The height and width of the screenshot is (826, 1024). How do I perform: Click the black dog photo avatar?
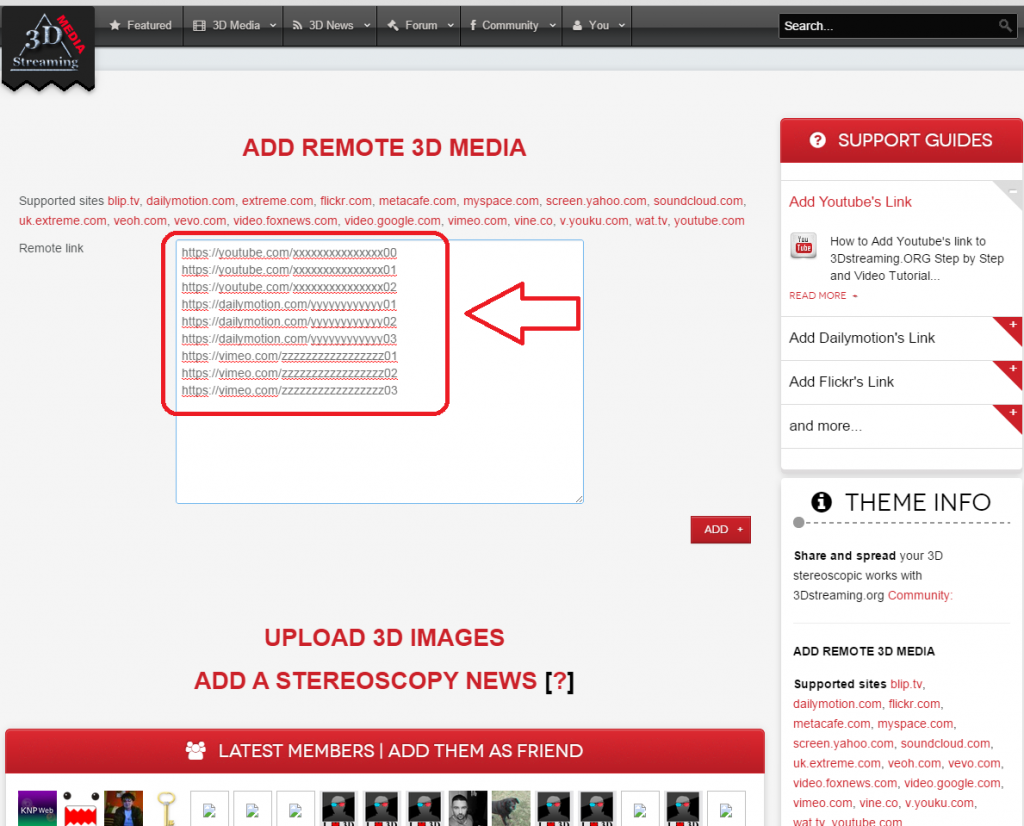point(511,808)
